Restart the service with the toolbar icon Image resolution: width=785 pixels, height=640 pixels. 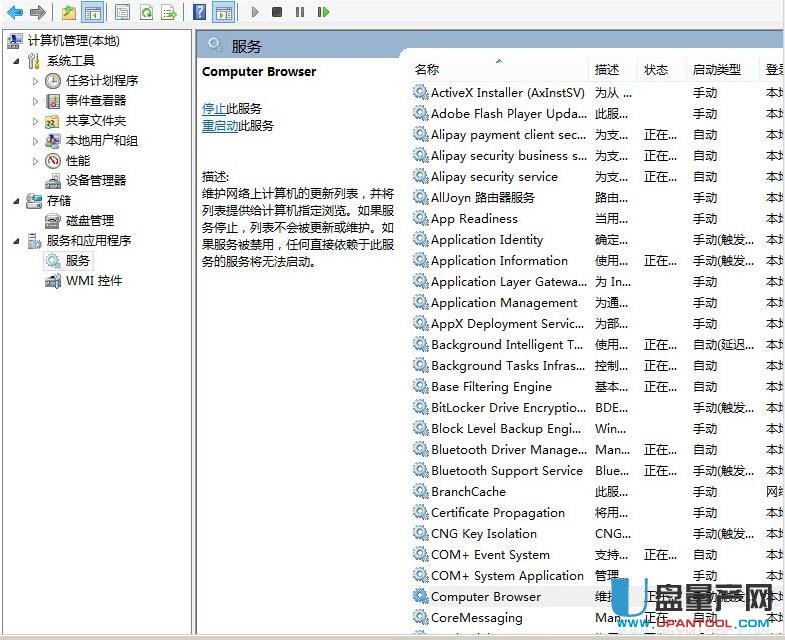pyautogui.click(x=323, y=12)
